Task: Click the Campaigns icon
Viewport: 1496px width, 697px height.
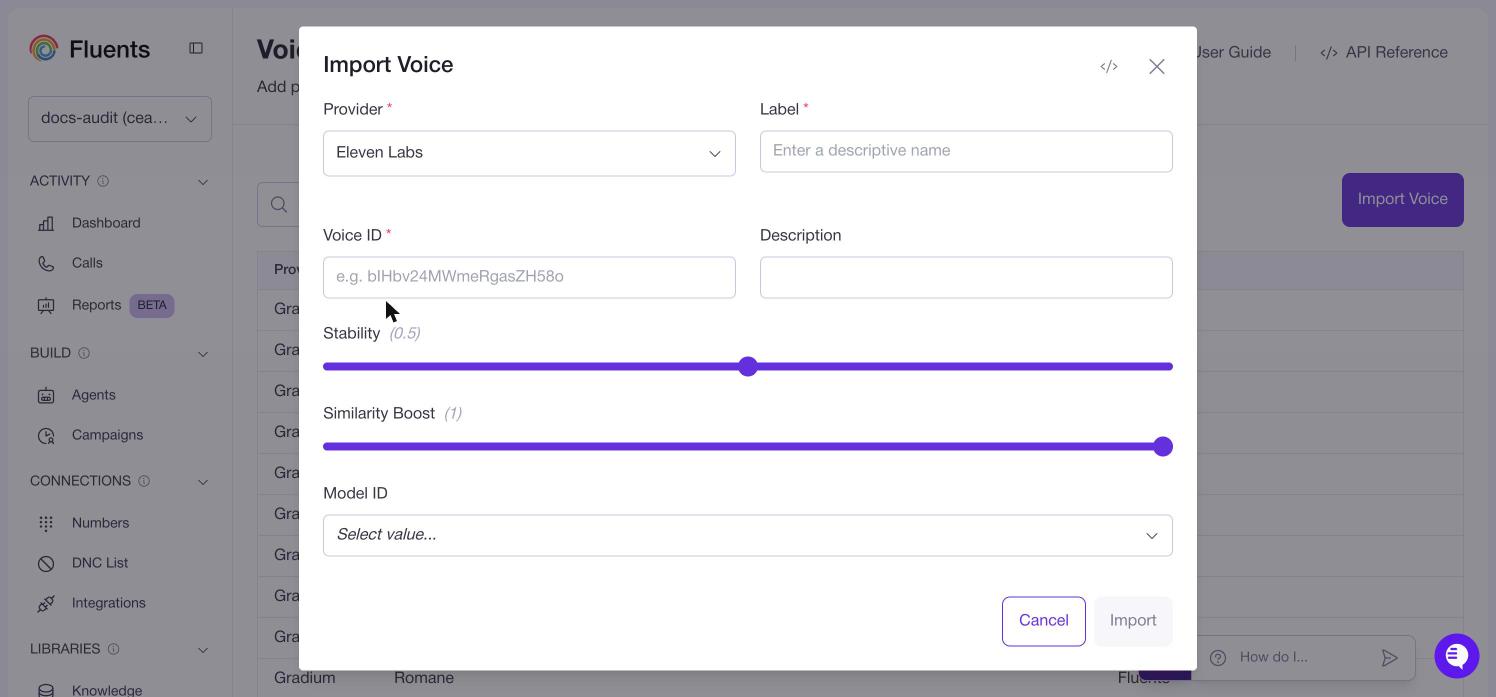Action: (x=46, y=435)
